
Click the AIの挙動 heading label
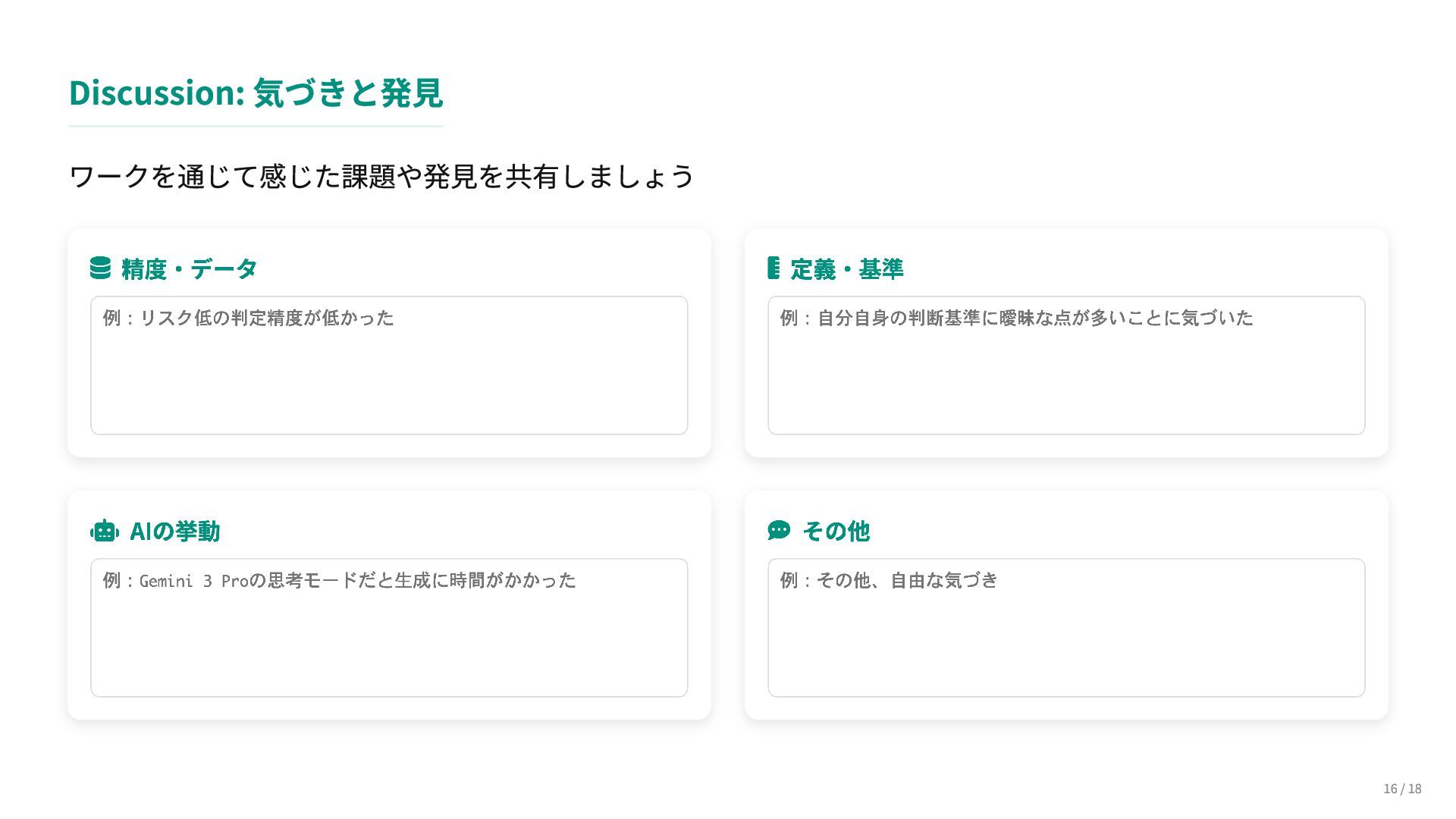[x=175, y=532]
